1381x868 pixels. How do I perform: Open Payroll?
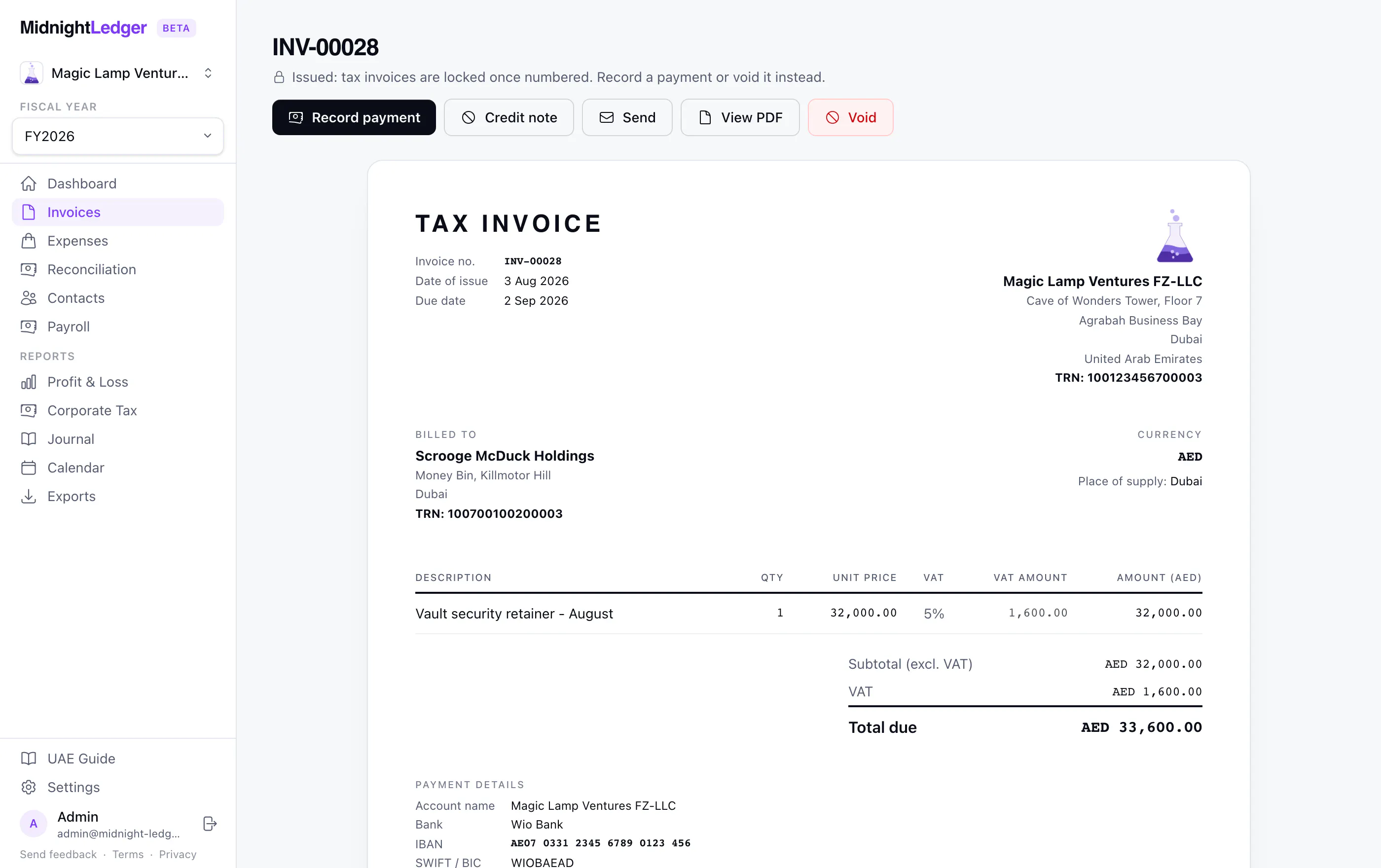(117, 327)
